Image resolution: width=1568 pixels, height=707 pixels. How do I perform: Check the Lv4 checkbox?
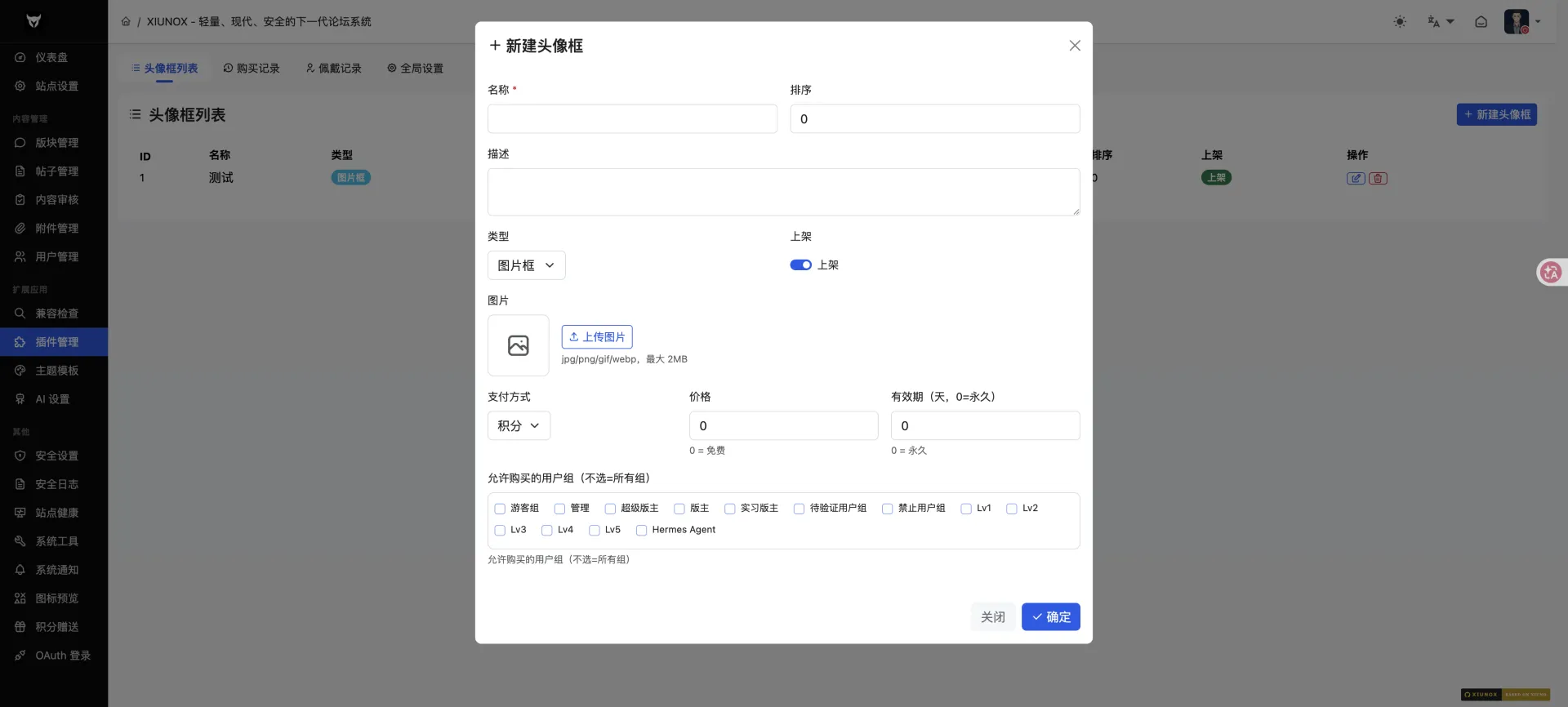[547, 531]
